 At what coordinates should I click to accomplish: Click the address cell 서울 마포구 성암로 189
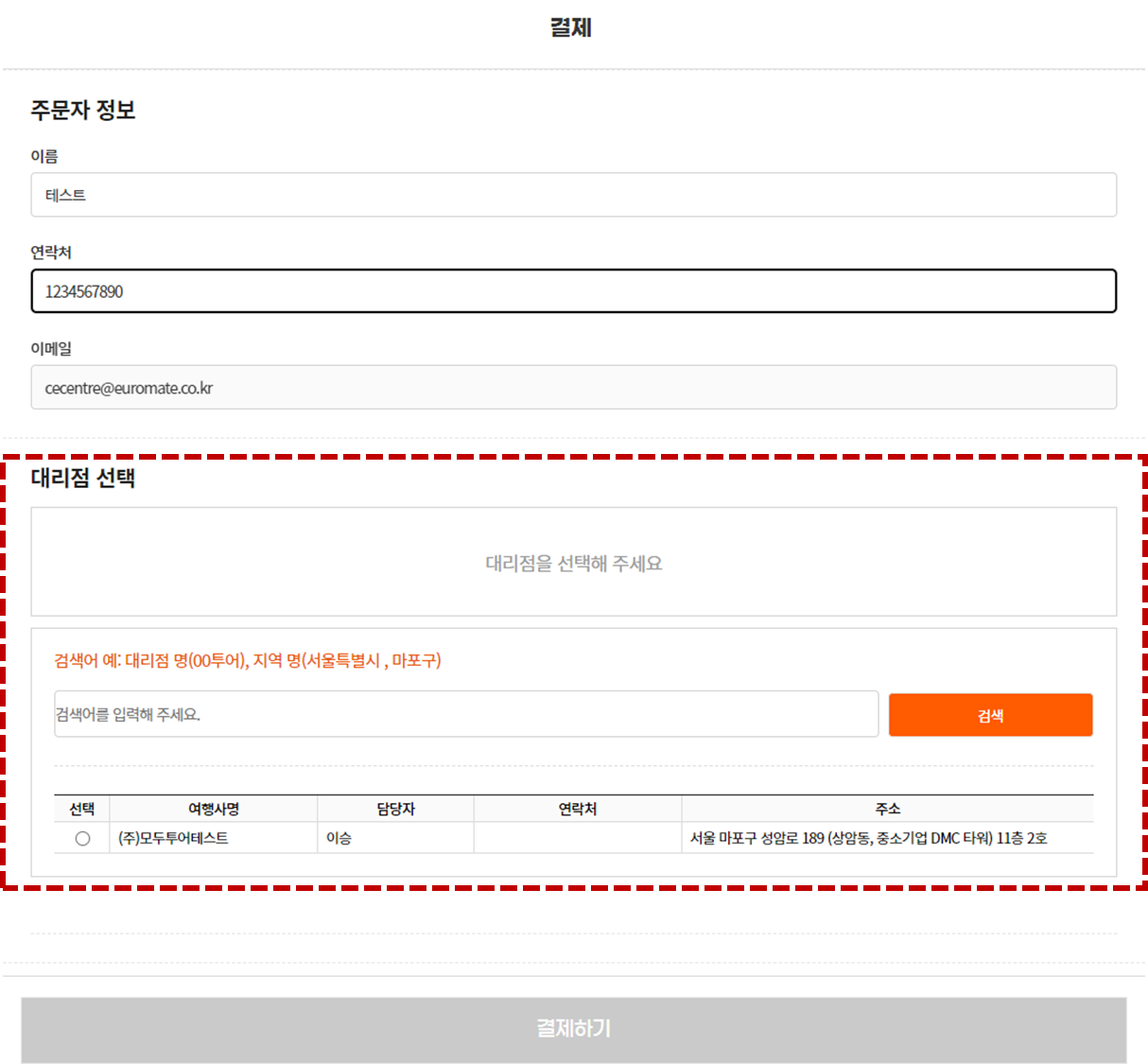[887, 838]
